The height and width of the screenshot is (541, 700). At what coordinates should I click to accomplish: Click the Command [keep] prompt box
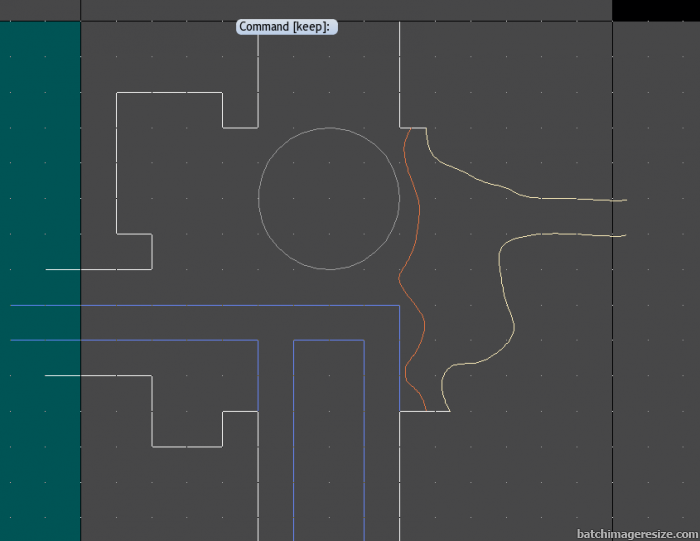(x=287, y=27)
